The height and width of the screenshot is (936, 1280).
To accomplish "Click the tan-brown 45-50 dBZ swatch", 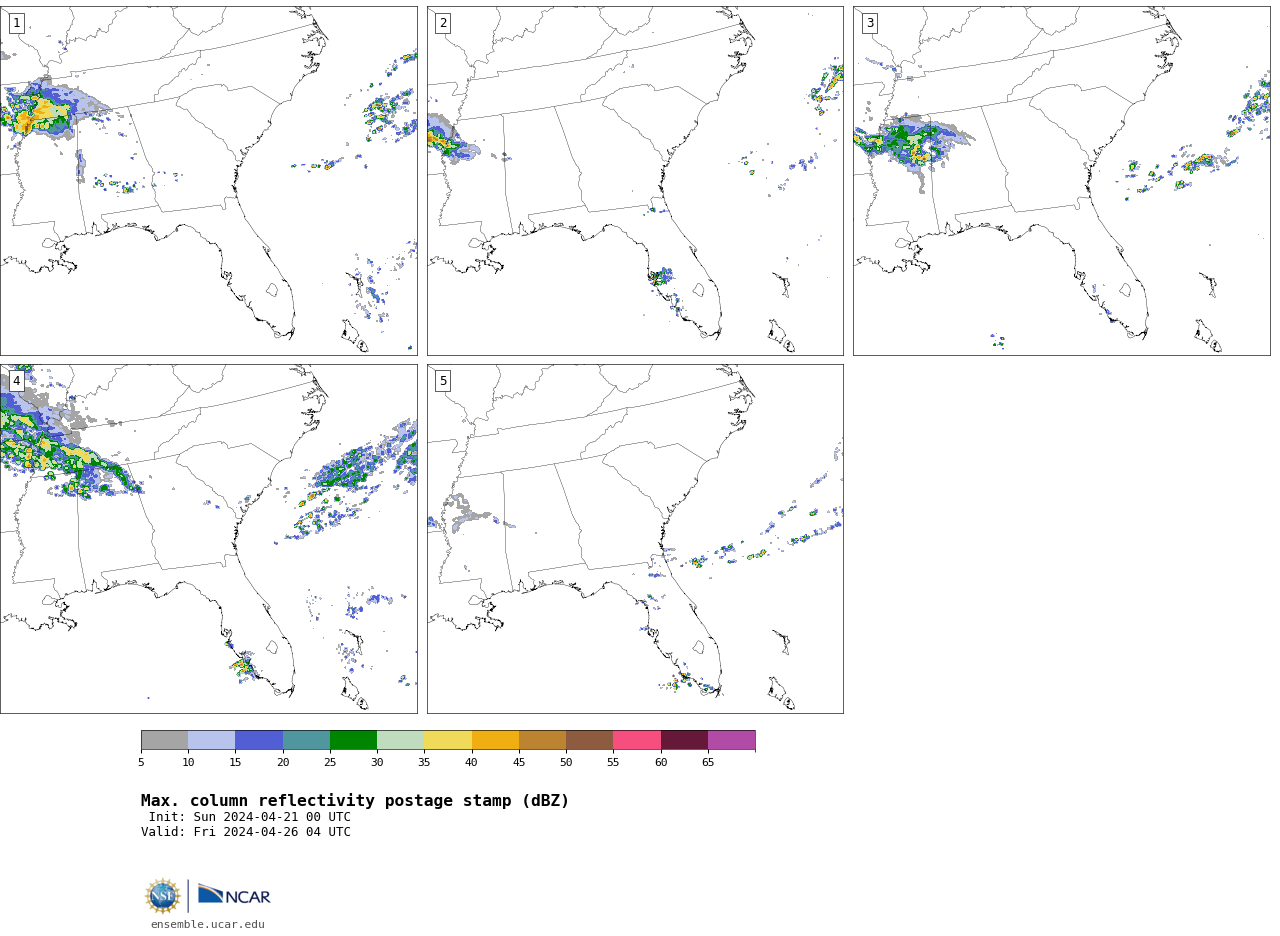I will [542, 740].
